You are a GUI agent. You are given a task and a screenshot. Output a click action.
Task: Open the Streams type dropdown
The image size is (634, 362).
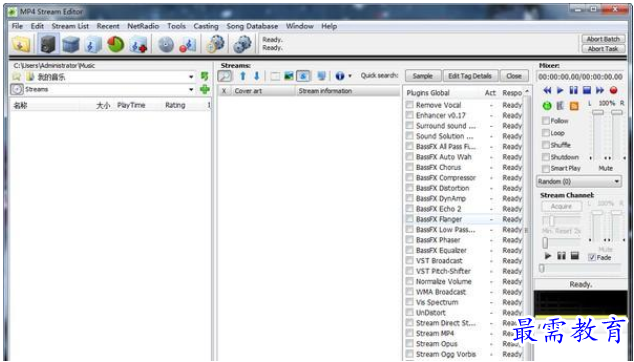[x=191, y=89]
